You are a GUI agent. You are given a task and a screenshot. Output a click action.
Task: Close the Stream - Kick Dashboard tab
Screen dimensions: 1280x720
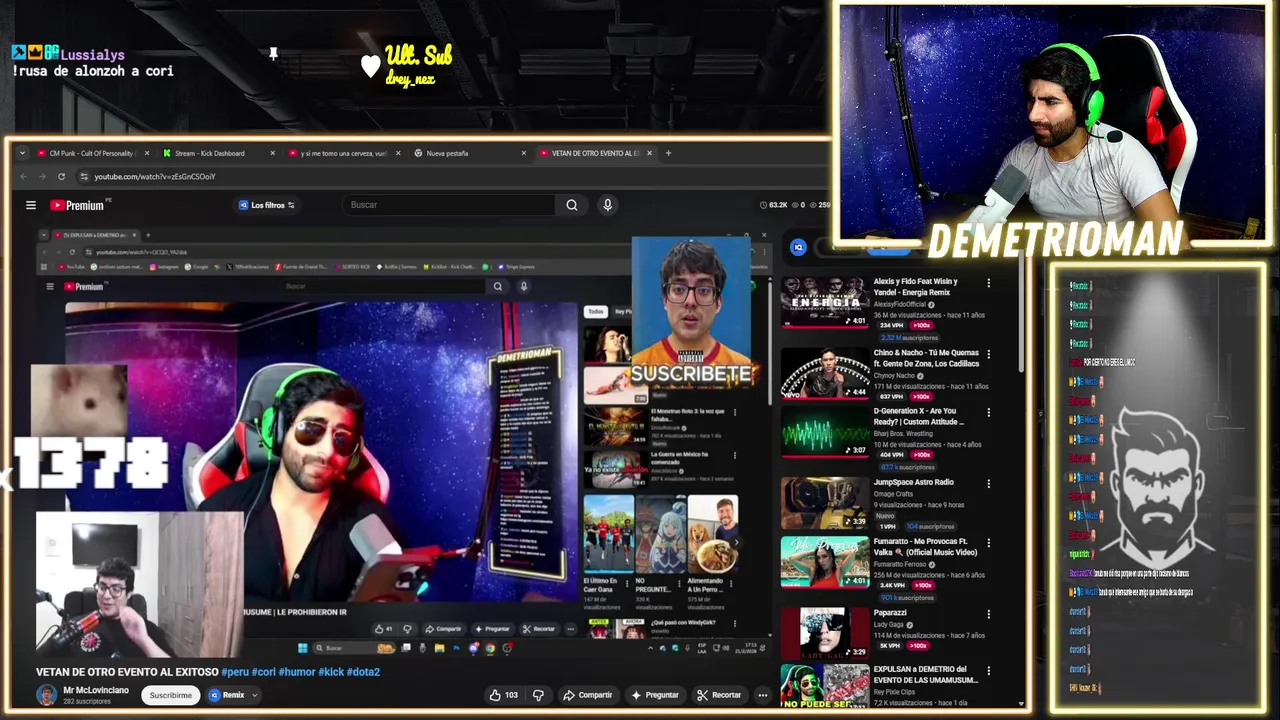coord(272,153)
